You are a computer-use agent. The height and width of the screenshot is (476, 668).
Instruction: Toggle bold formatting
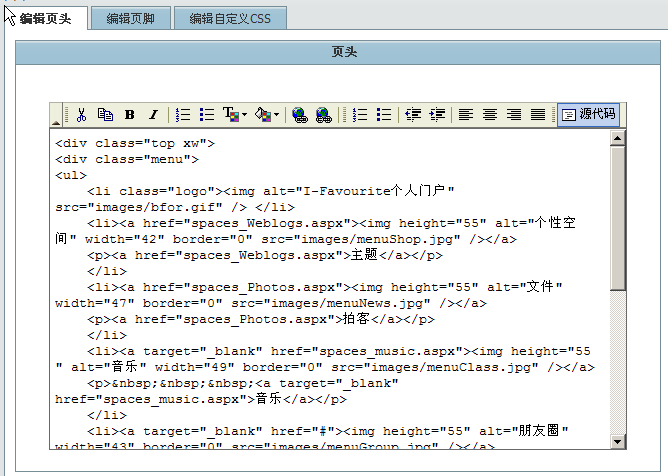(129, 115)
